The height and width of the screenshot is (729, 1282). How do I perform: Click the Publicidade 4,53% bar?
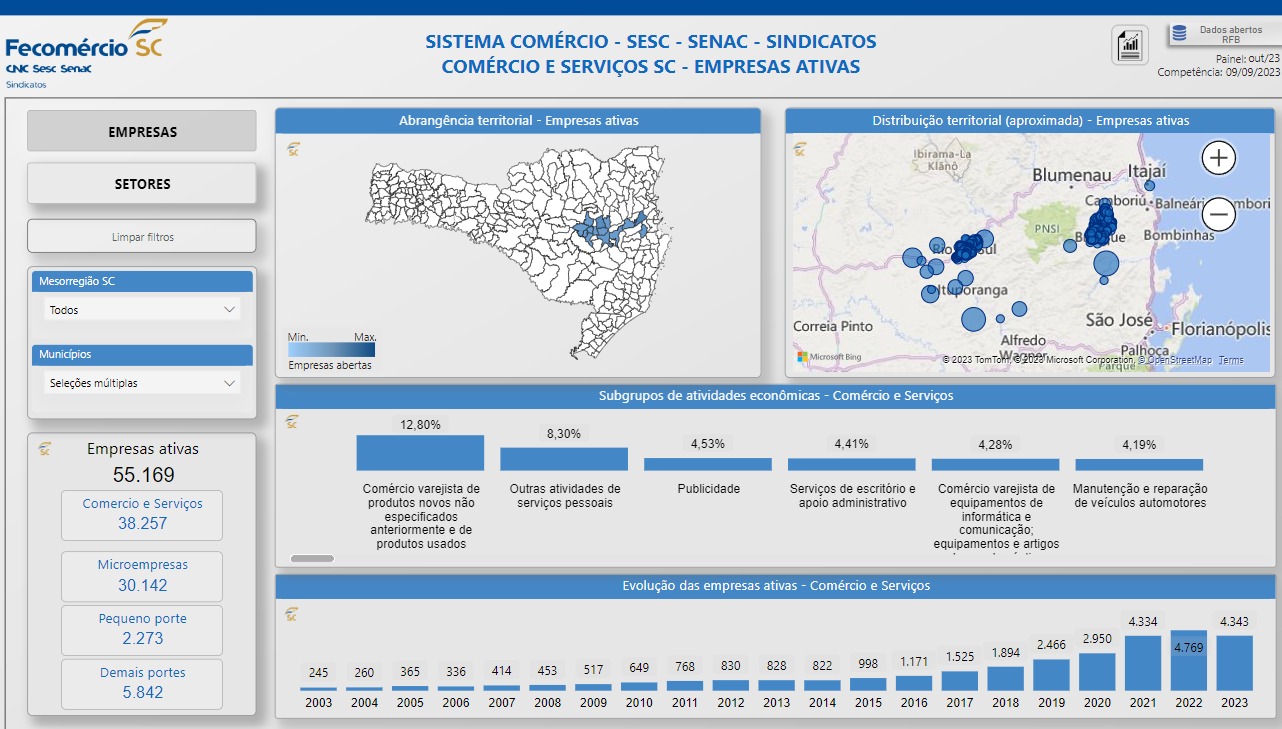[x=708, y=464]
